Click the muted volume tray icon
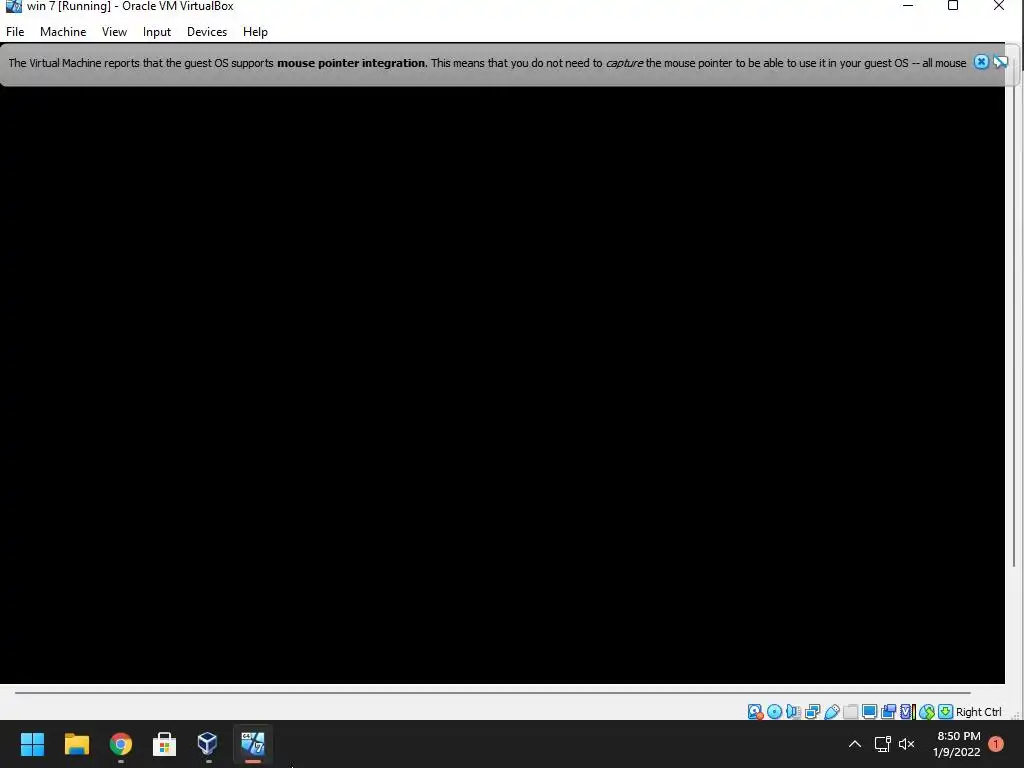1024x768 pixels. click(906, 744)
